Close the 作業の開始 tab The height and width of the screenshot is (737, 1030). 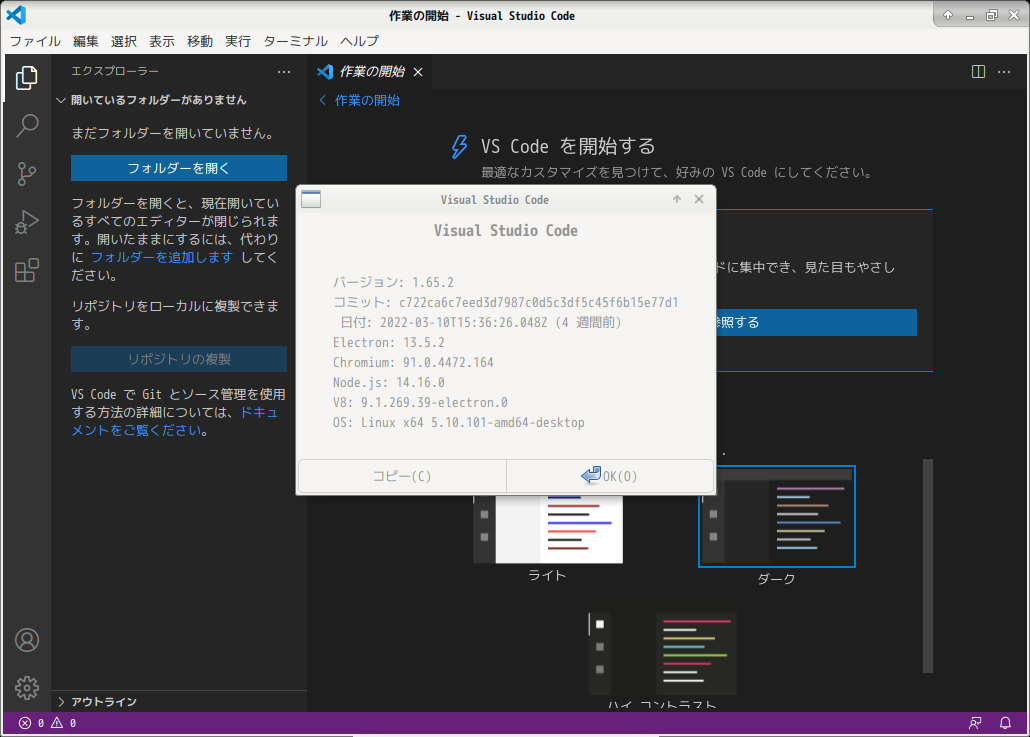coord(418,72)
